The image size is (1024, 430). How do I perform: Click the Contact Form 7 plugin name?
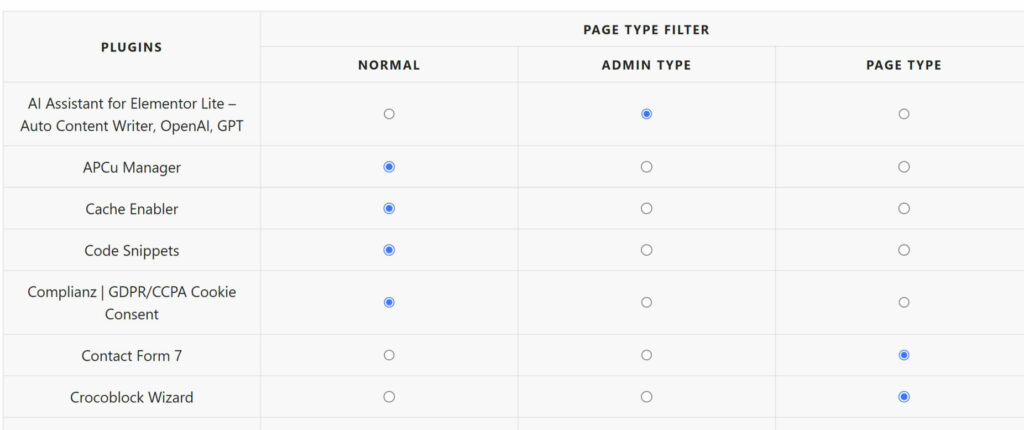pyautogui.click(x=132, y=356)
